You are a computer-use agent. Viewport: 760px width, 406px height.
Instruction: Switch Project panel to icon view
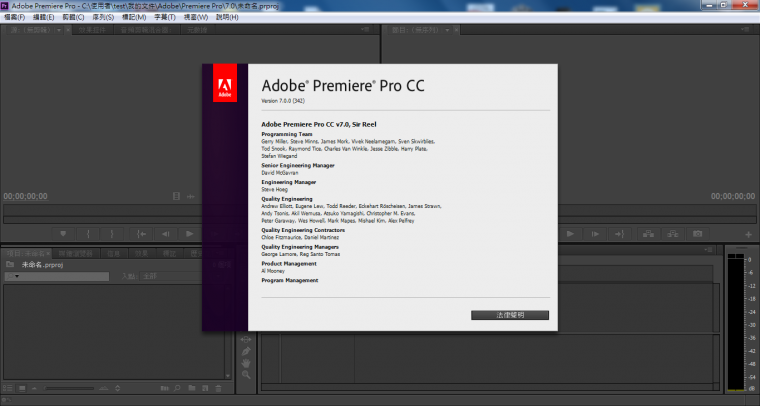[22, 388]
